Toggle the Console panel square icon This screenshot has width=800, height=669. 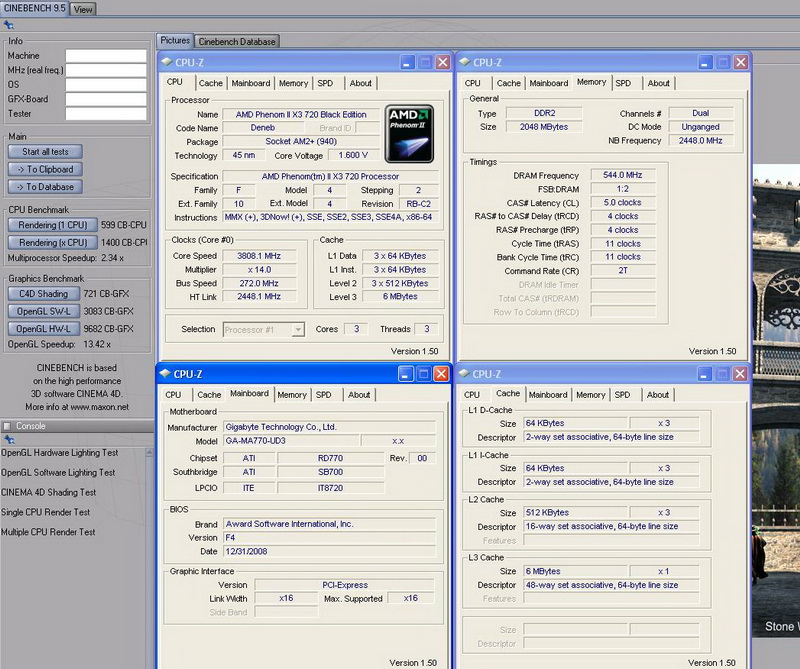[8, 426]
